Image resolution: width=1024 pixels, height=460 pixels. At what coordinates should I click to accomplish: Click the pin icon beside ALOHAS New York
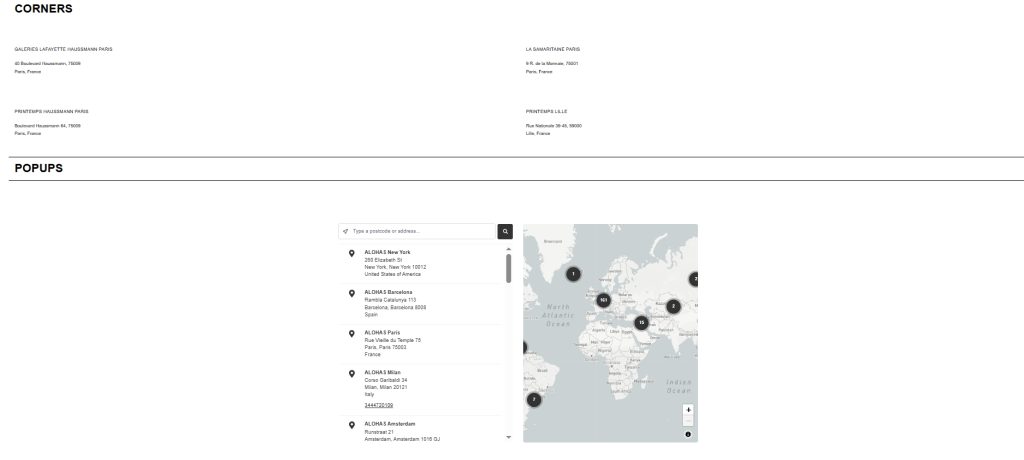pos(351,253)
